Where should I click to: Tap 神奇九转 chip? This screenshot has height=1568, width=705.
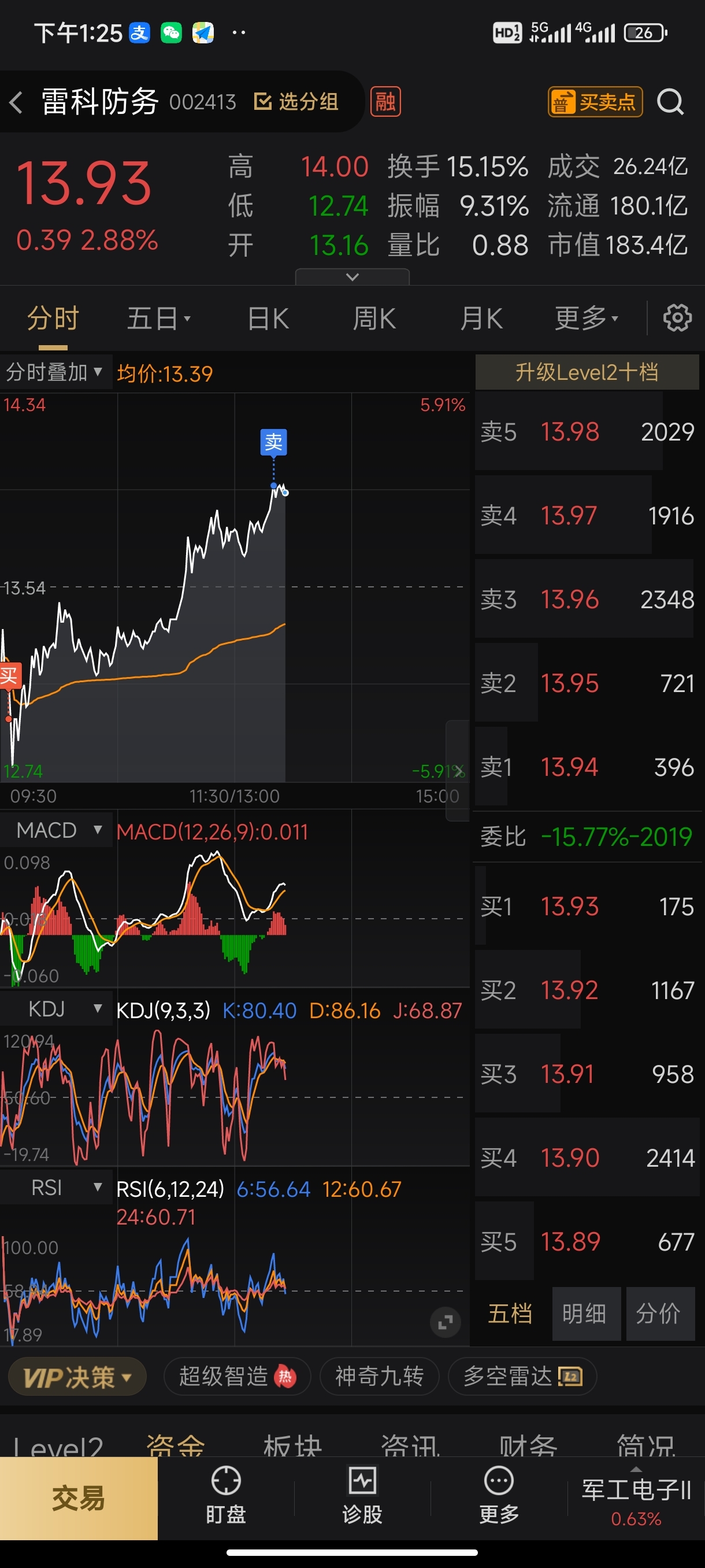click(x=380, y=1375)
